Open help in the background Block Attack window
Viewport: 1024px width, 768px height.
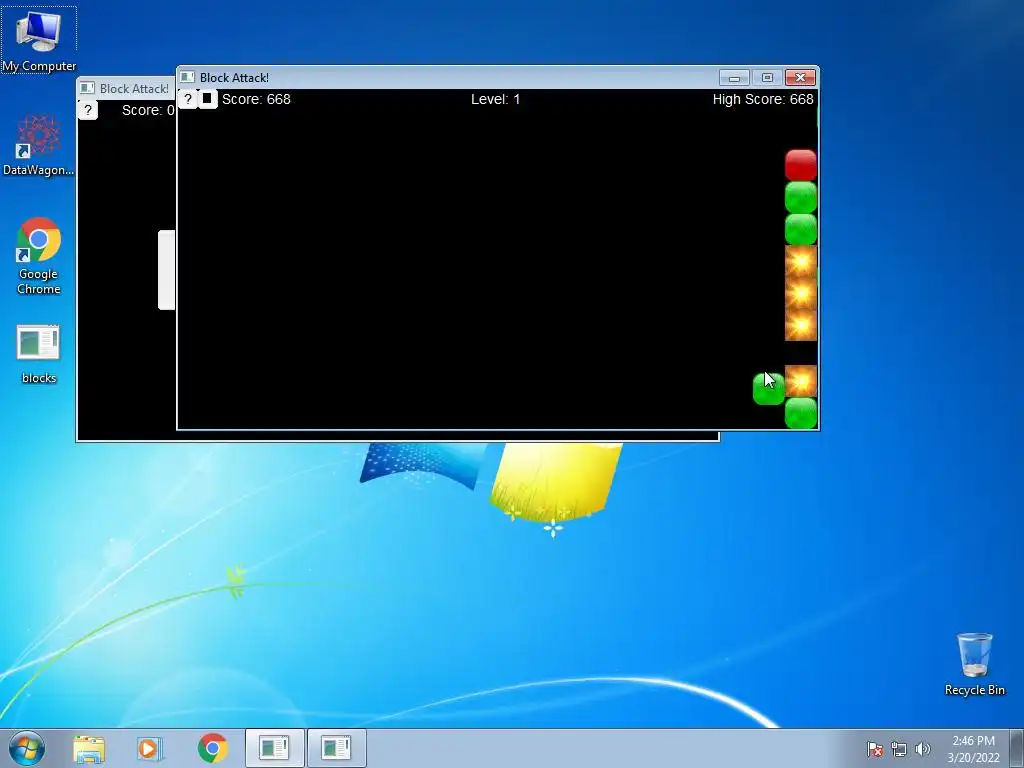(88, 110)
